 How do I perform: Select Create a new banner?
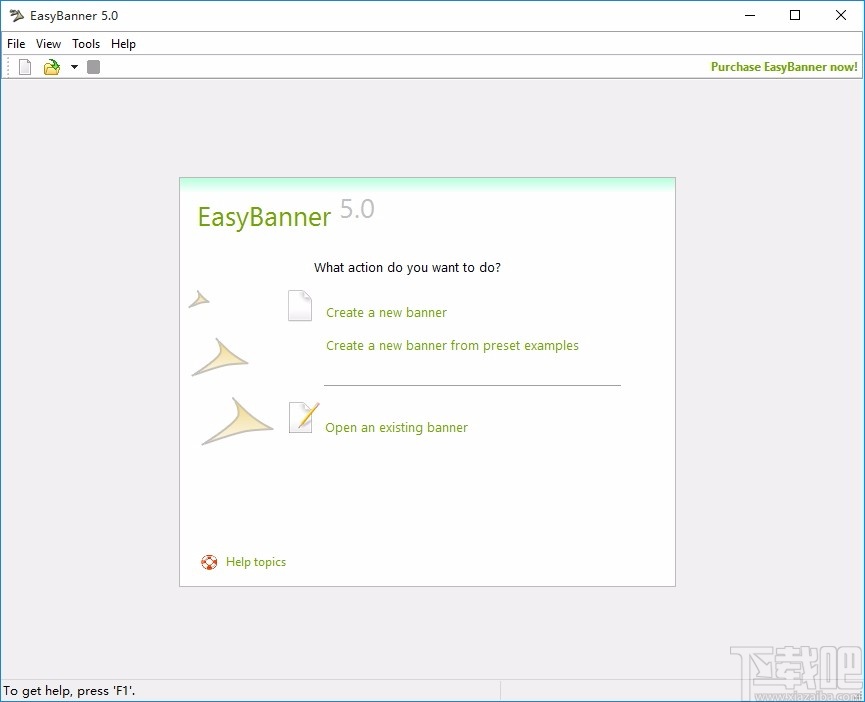coord(386,312)
